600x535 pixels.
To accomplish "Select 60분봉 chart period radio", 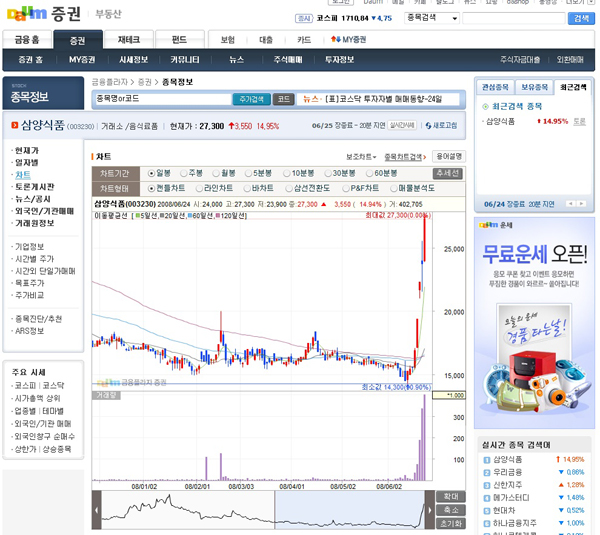I will [x=370, y=173].
